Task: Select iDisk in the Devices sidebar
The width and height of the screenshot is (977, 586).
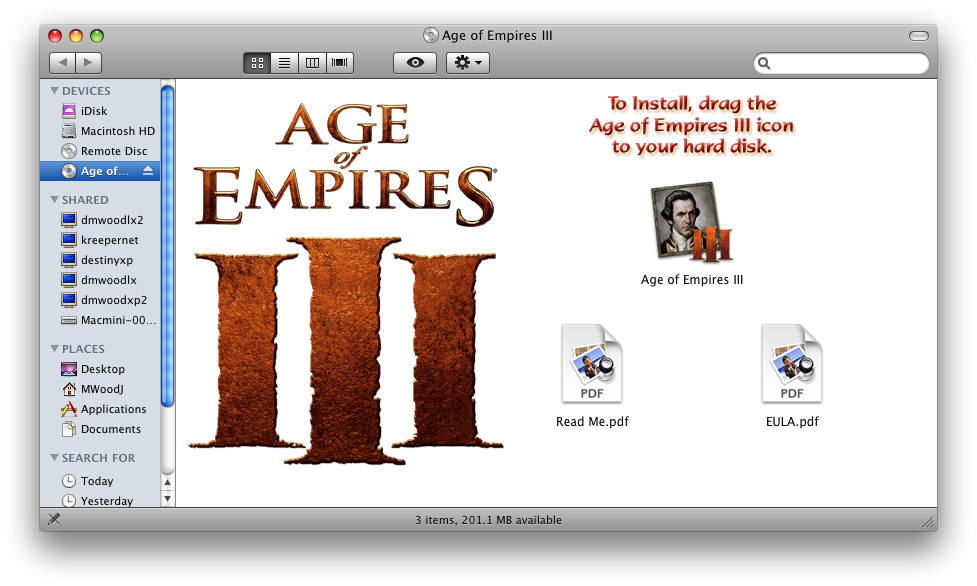Action: [94, 111]
